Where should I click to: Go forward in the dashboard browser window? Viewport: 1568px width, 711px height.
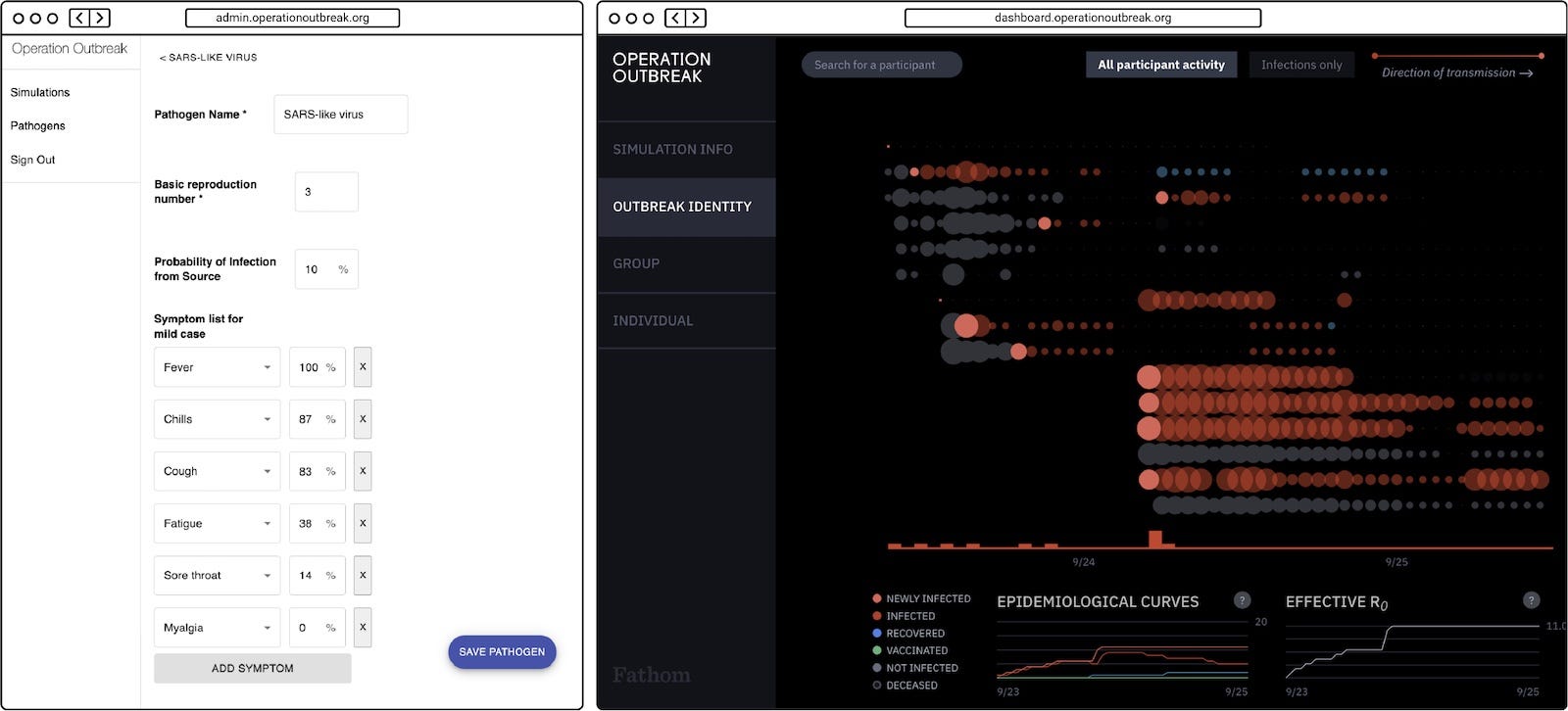[x=696, y=18]
